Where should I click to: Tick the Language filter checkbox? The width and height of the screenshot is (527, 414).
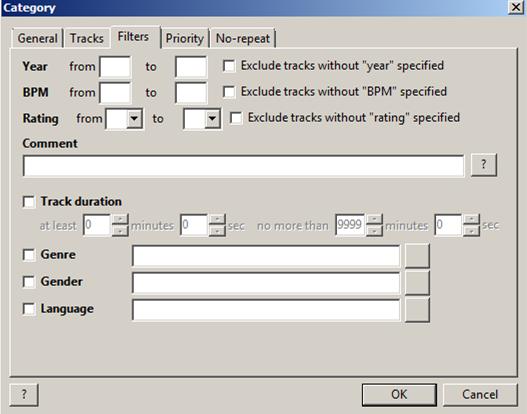pos(29,309)
